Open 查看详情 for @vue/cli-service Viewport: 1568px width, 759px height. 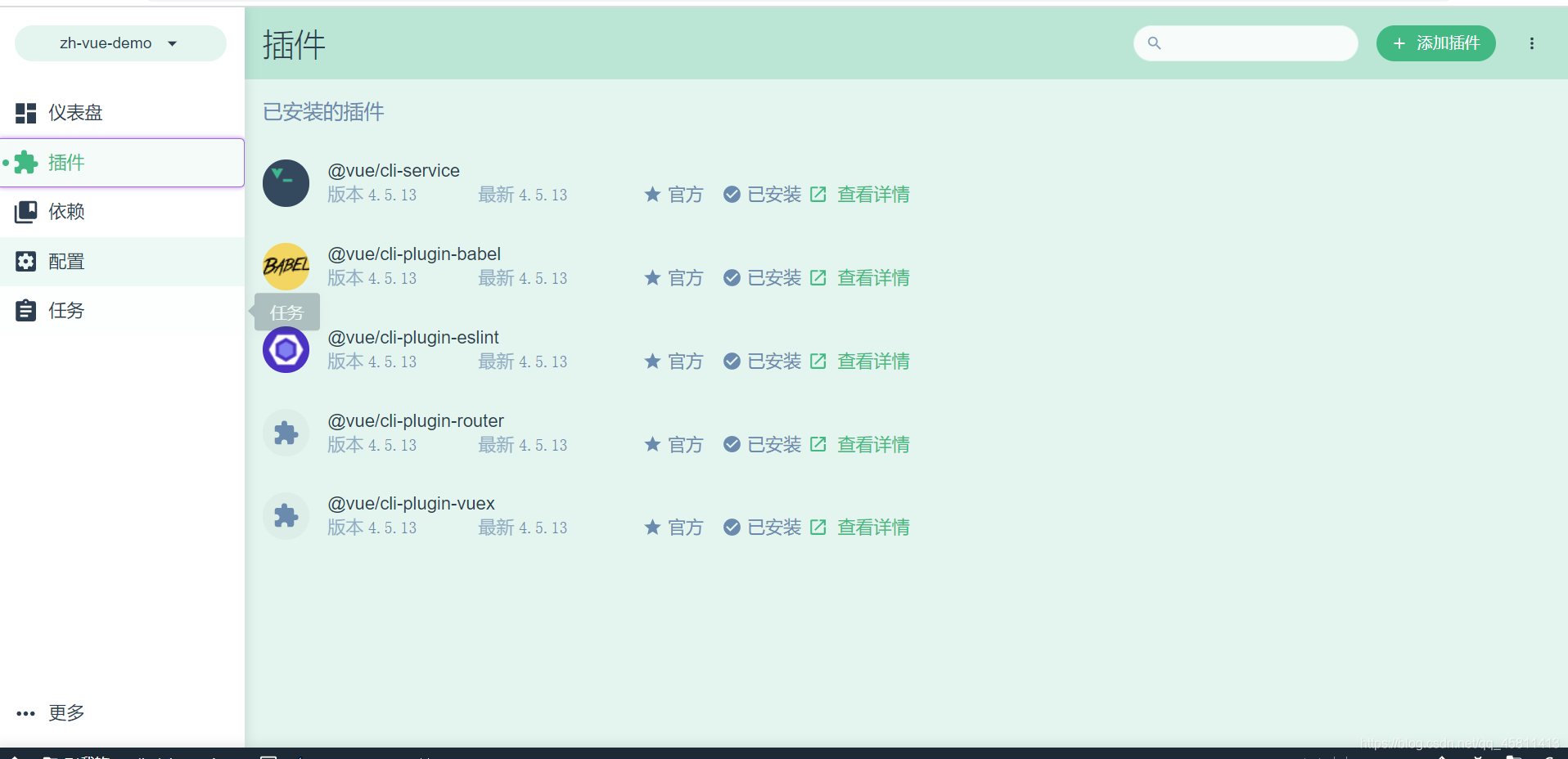(x=873, y=195)
